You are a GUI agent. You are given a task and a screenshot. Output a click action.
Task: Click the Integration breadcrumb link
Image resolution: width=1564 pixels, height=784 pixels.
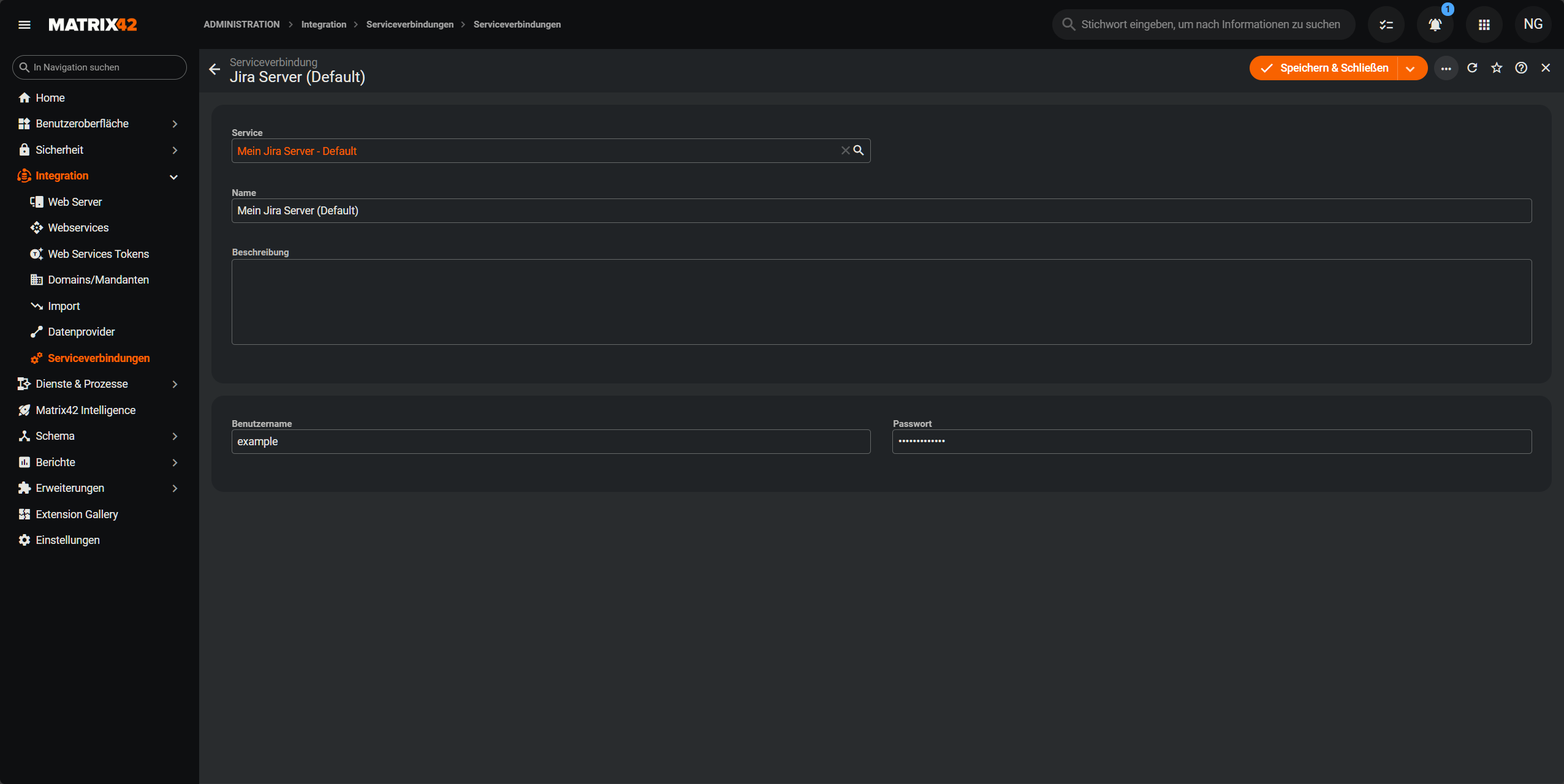(x=324, y=24)
